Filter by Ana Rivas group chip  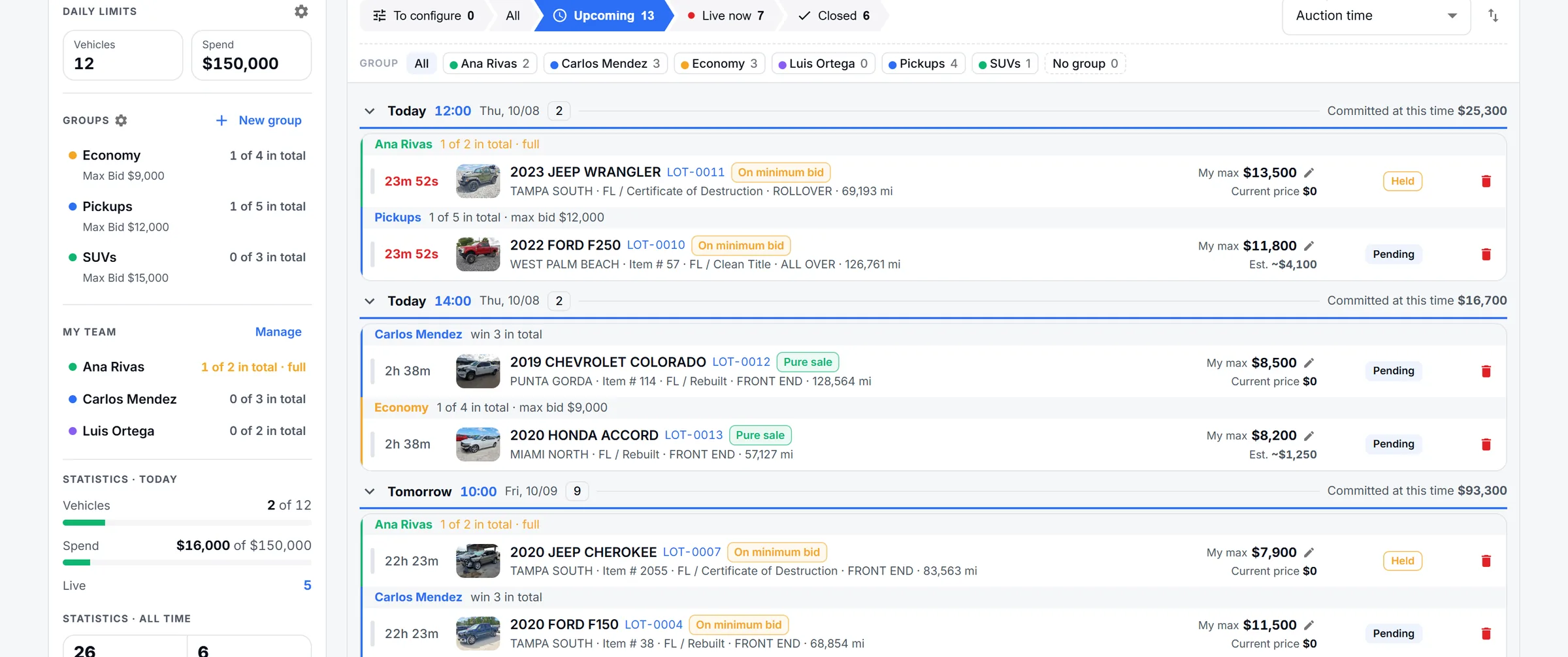click(x=490, y=63)
